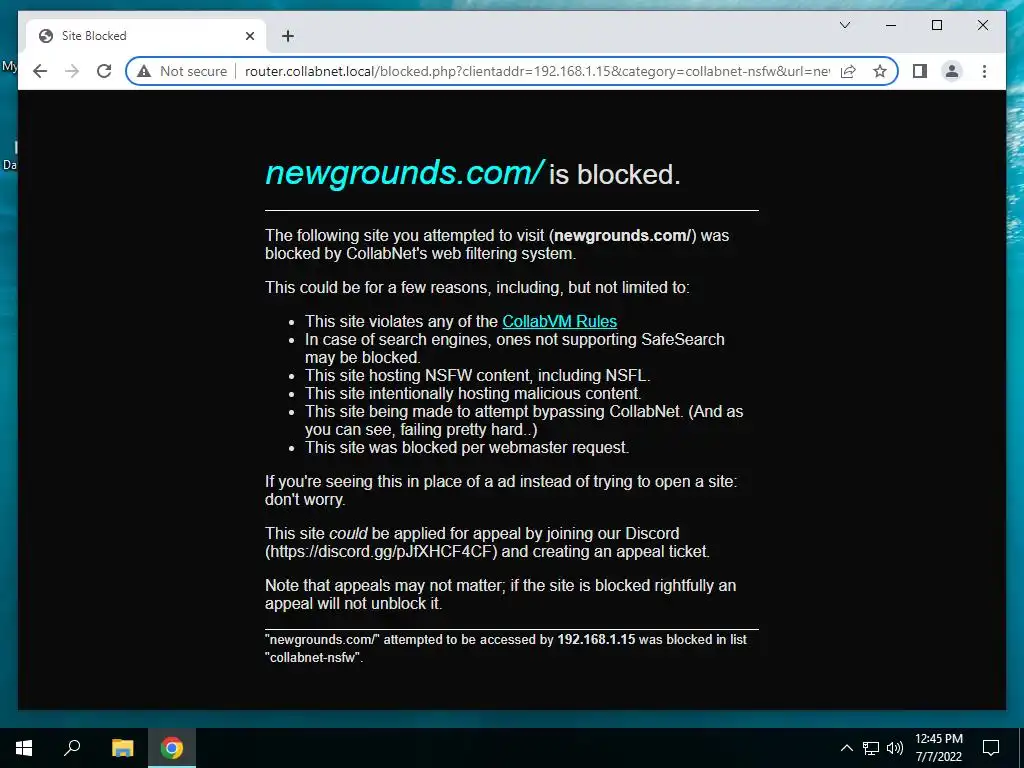This screenshot has height=768, width=1024.
Task: Click the Discord invite URL text
Action: click(381, 552)
